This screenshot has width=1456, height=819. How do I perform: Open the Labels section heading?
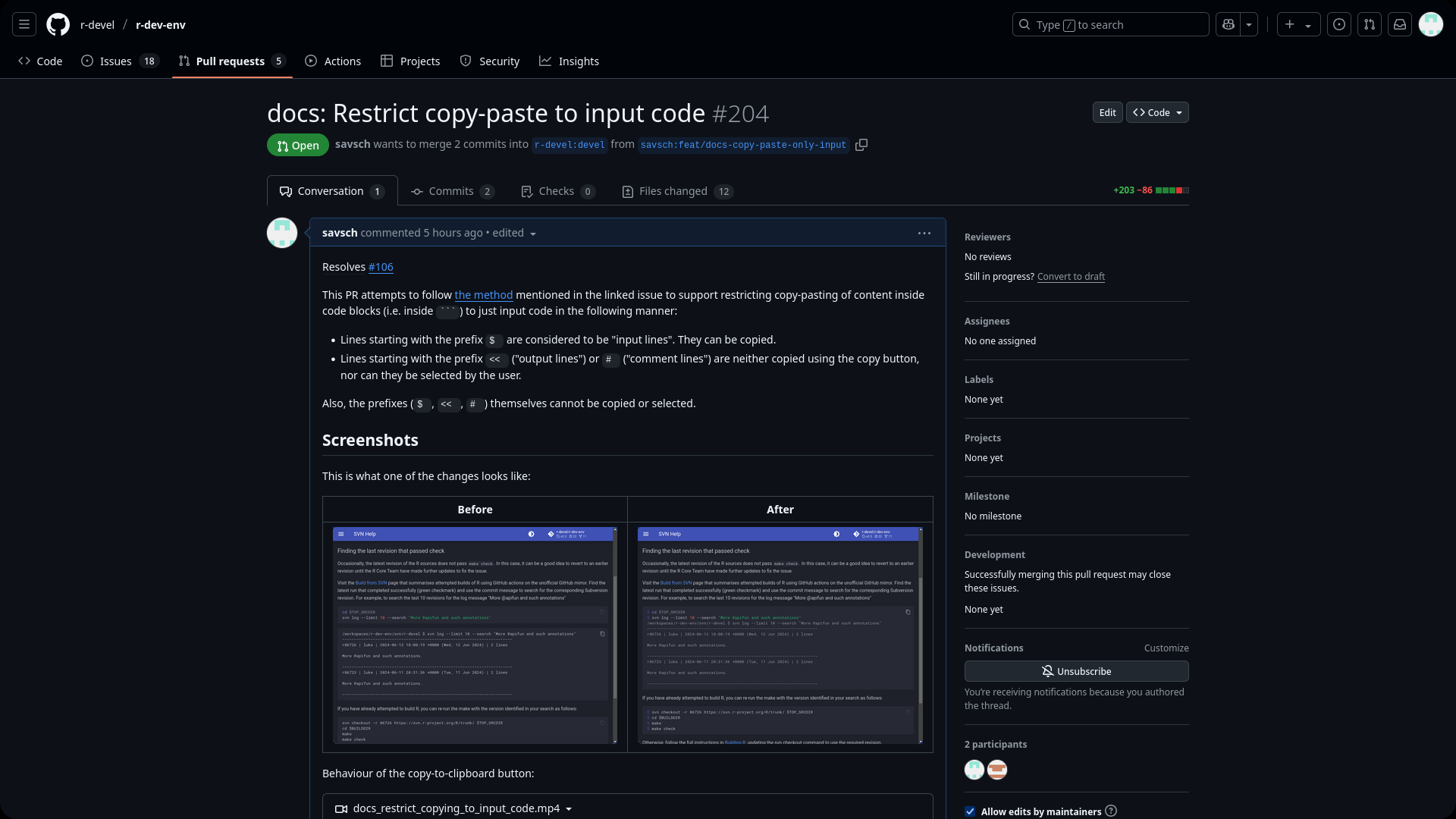tap(979, 380)
